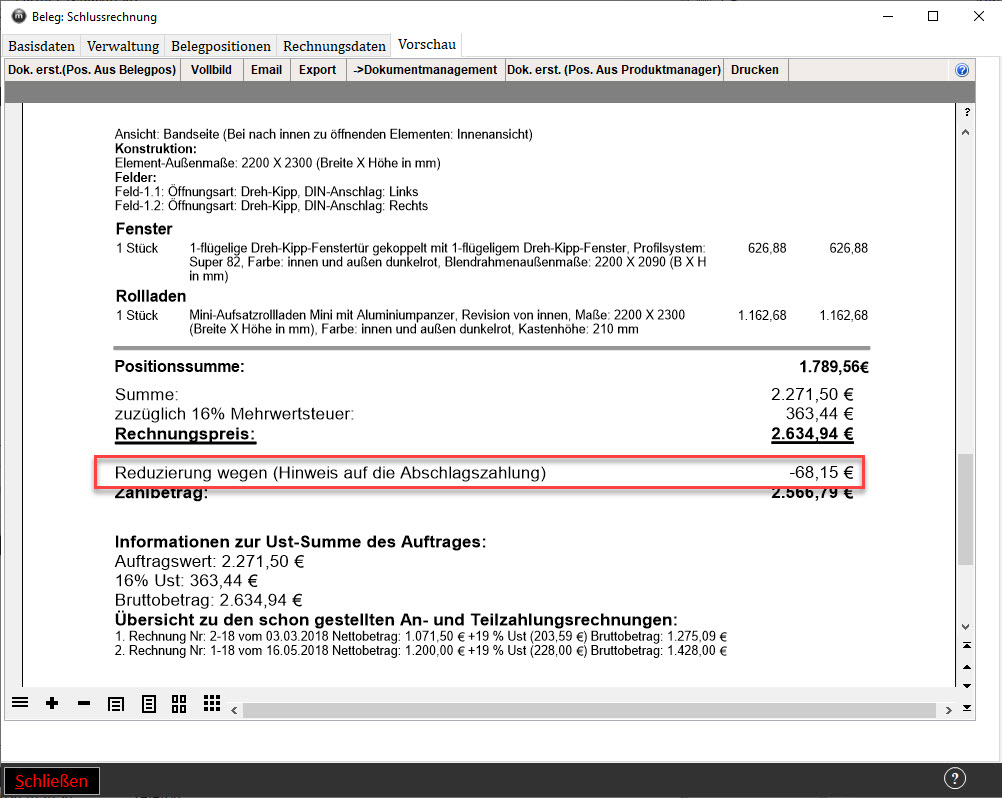Click the Positionssumme value 1.789,56€
Image resolution: width=1002 pixels, height=798 pixels.
(x=834, y=367)
